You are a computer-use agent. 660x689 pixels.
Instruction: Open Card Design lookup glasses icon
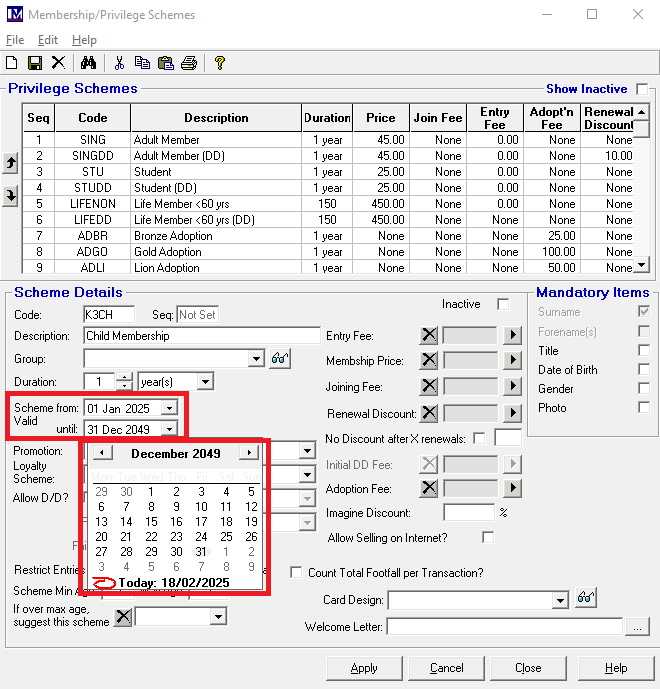pos(586,598)
